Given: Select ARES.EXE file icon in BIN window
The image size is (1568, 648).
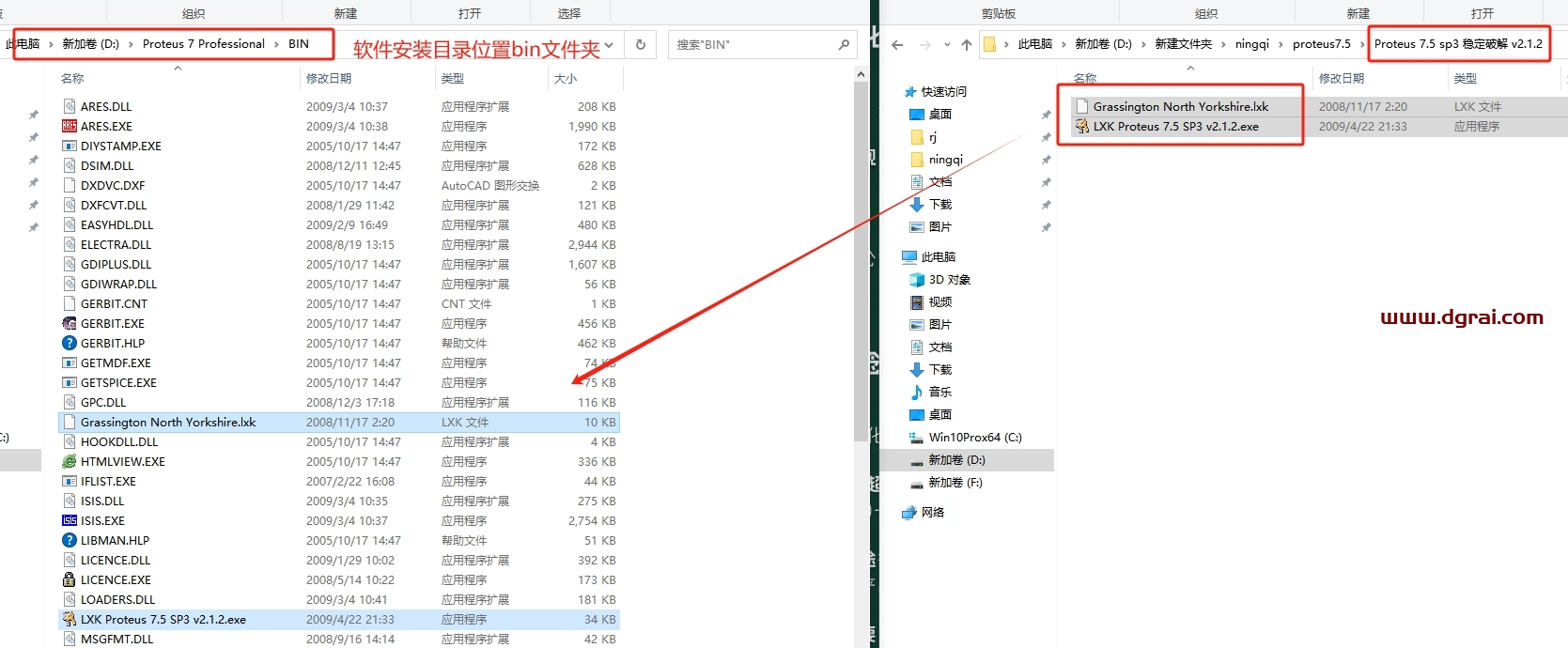Looking at the screenshot, I should pos(69,126).
